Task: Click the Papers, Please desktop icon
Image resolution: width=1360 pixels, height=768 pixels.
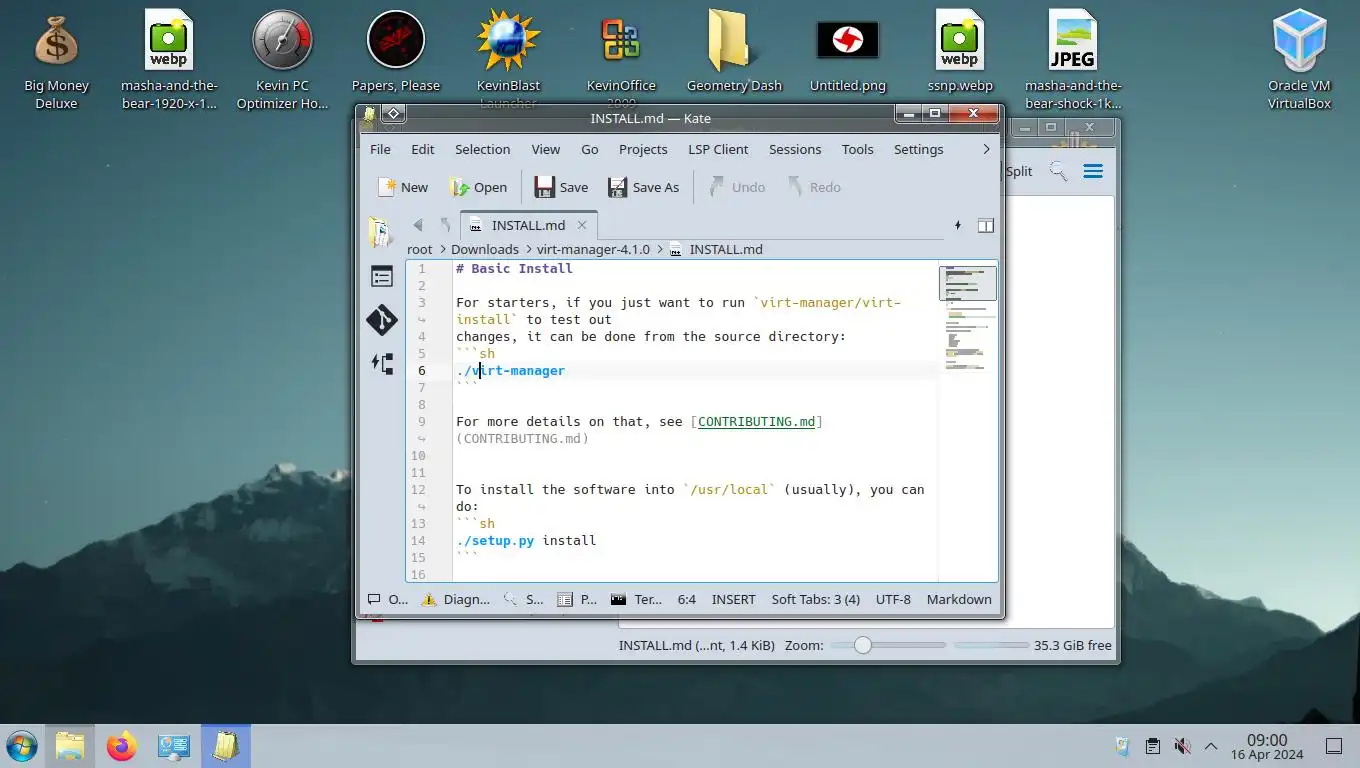Action: 396,51
